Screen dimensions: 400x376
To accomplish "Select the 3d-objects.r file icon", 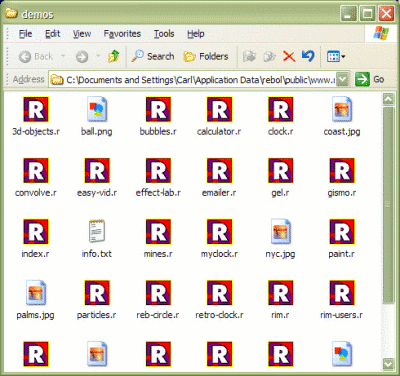I will [36, 109].
